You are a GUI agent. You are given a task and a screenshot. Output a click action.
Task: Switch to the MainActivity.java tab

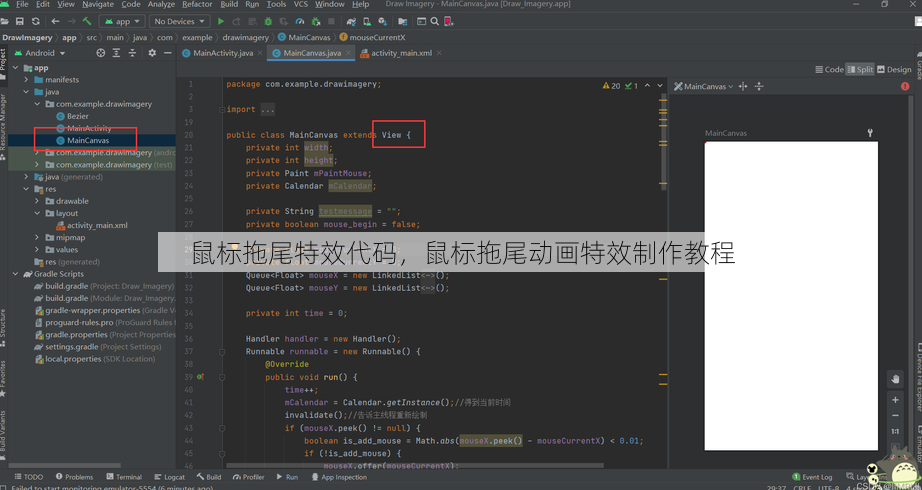[x=222, y=53]
